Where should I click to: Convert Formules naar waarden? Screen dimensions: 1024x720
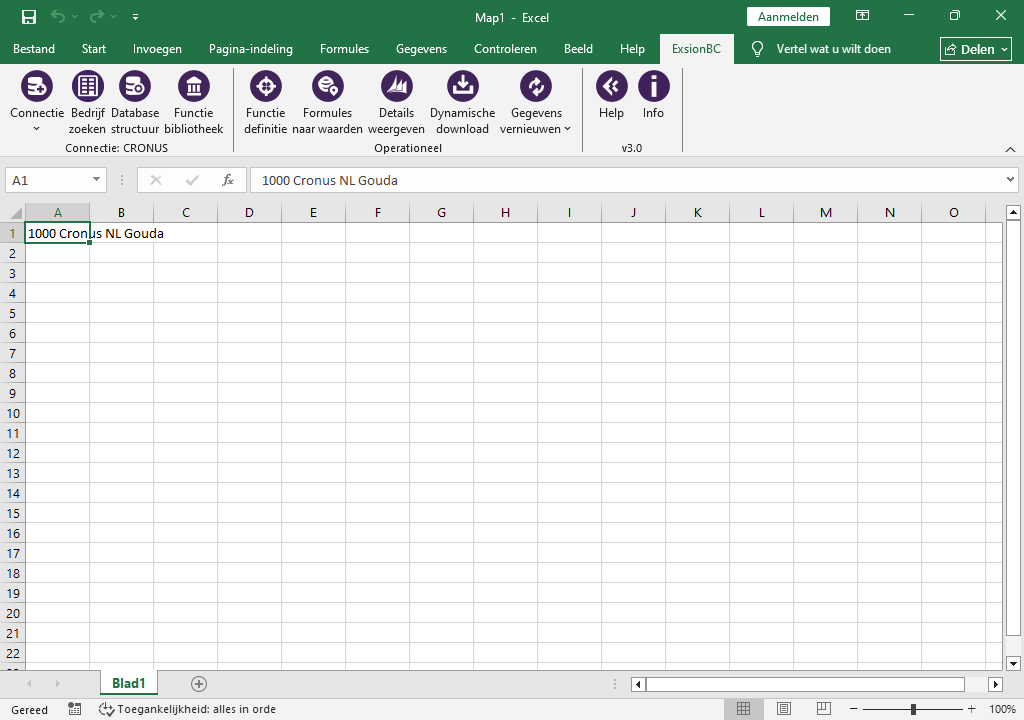[x=327, y=86]
